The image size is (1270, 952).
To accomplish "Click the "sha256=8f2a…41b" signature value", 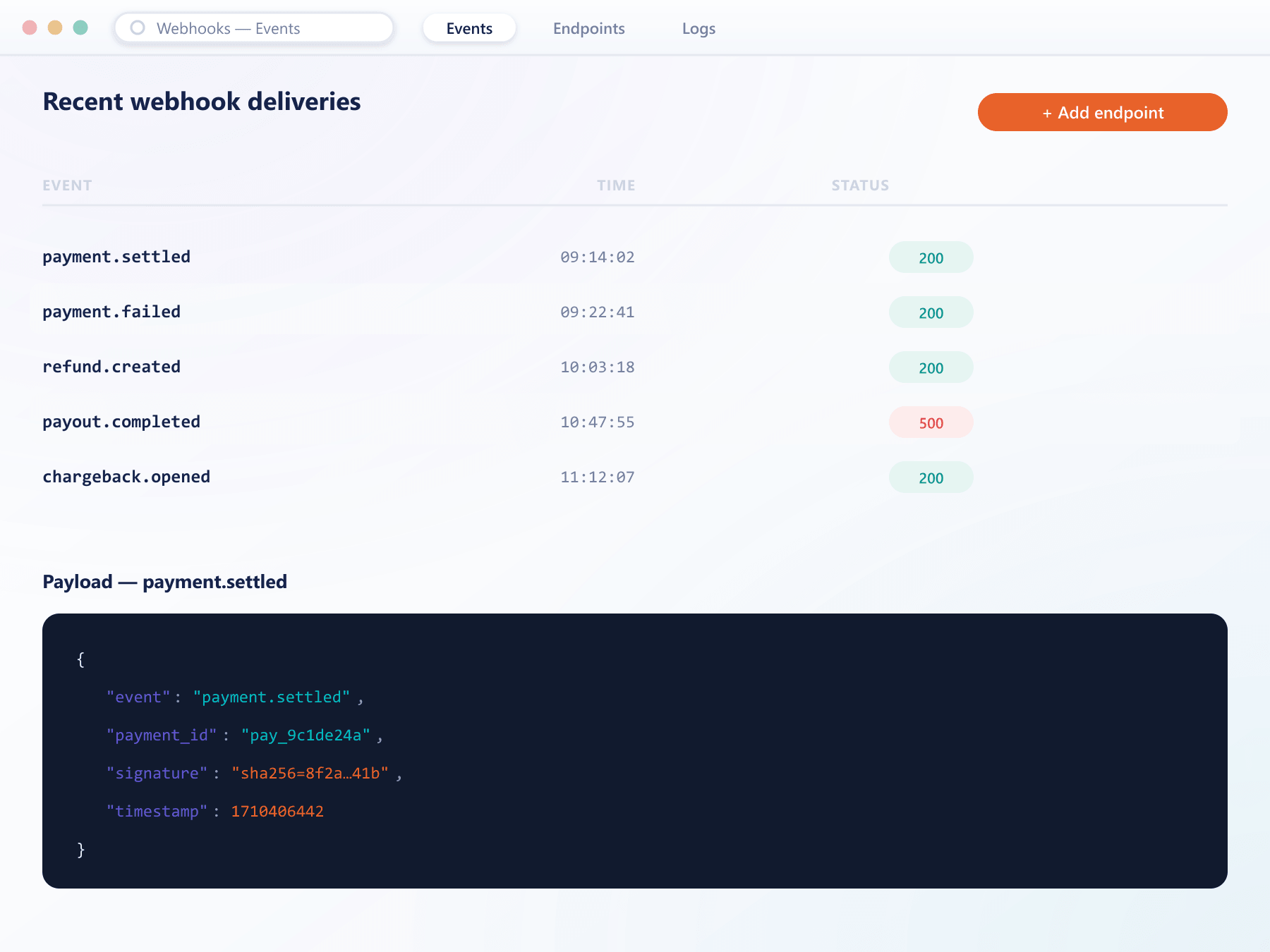I will click(310, 773).
